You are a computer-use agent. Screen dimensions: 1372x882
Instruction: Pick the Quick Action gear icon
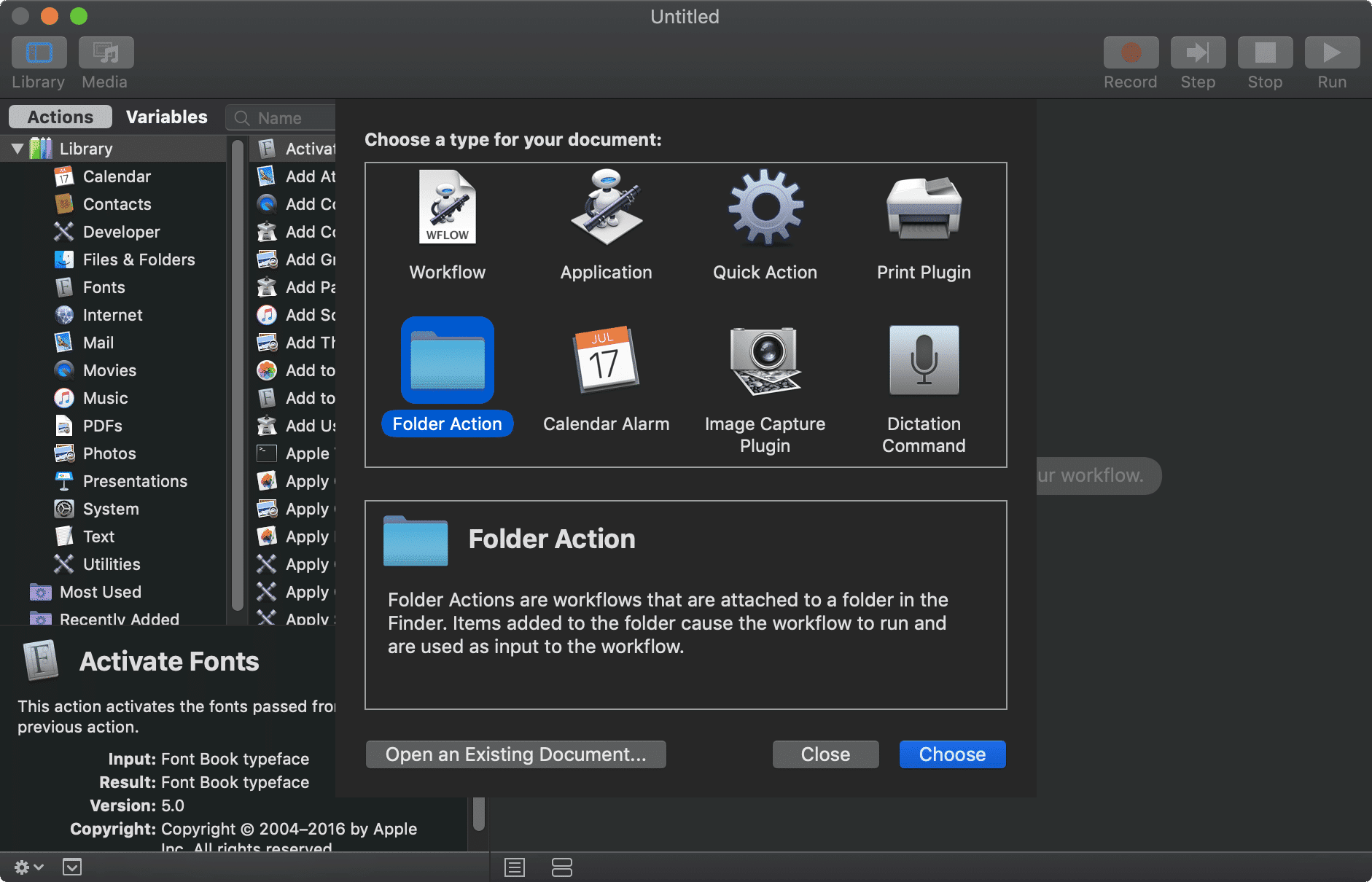[765, 207]
